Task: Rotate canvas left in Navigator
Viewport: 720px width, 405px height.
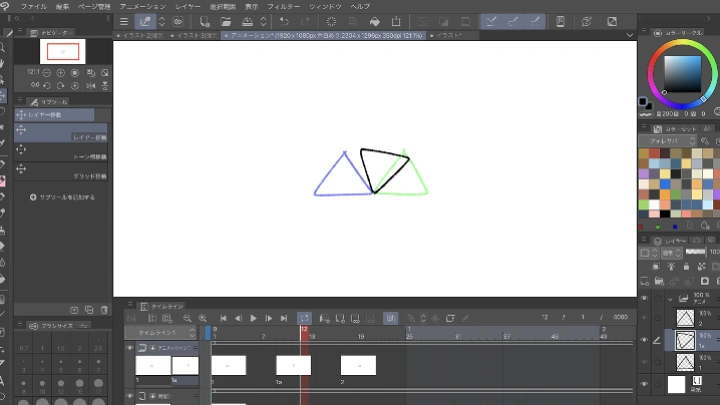Action: tap(47, 85)
